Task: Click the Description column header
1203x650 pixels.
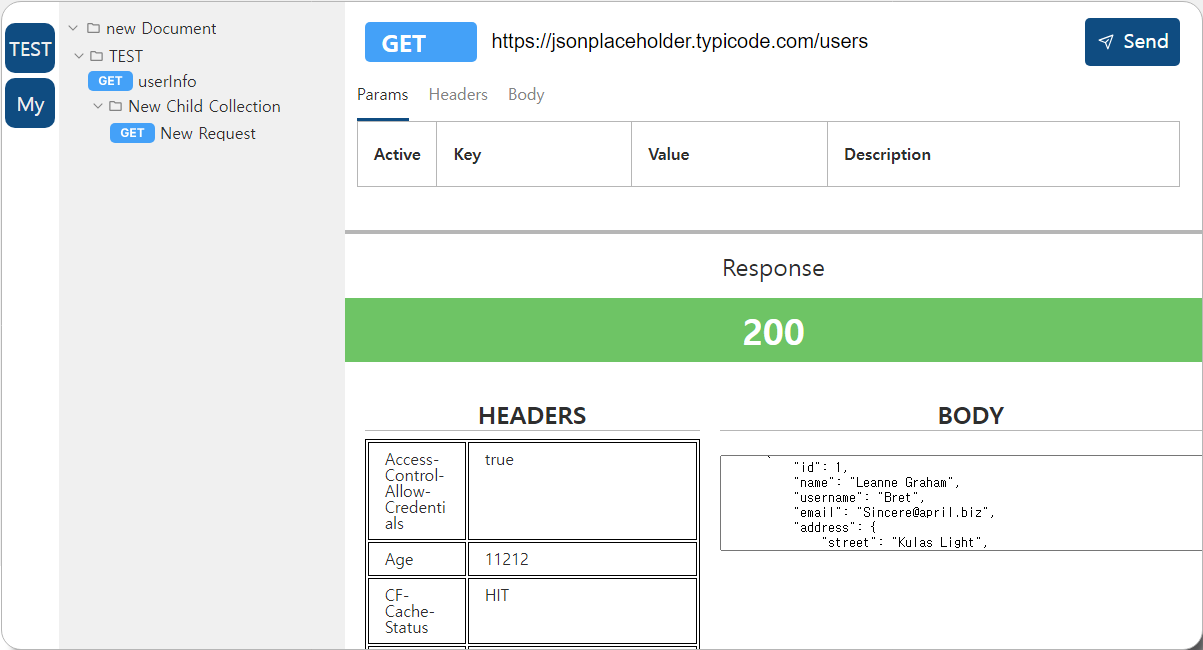Action: click(1004, 154)
